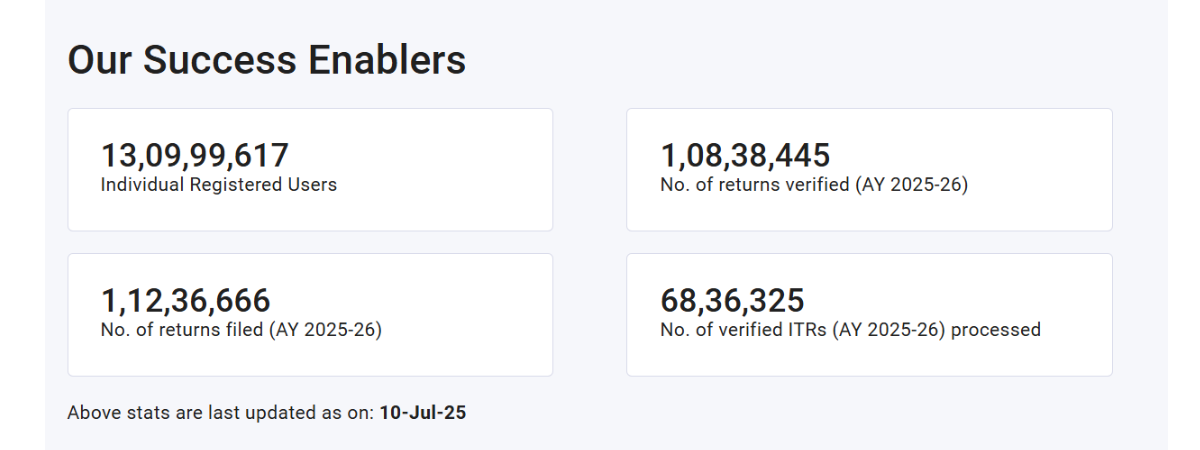The width and height of the screenshot is (1200, 450).
Task: Click the word "processed" in the ITRs card
Action: tap(996, 330)
